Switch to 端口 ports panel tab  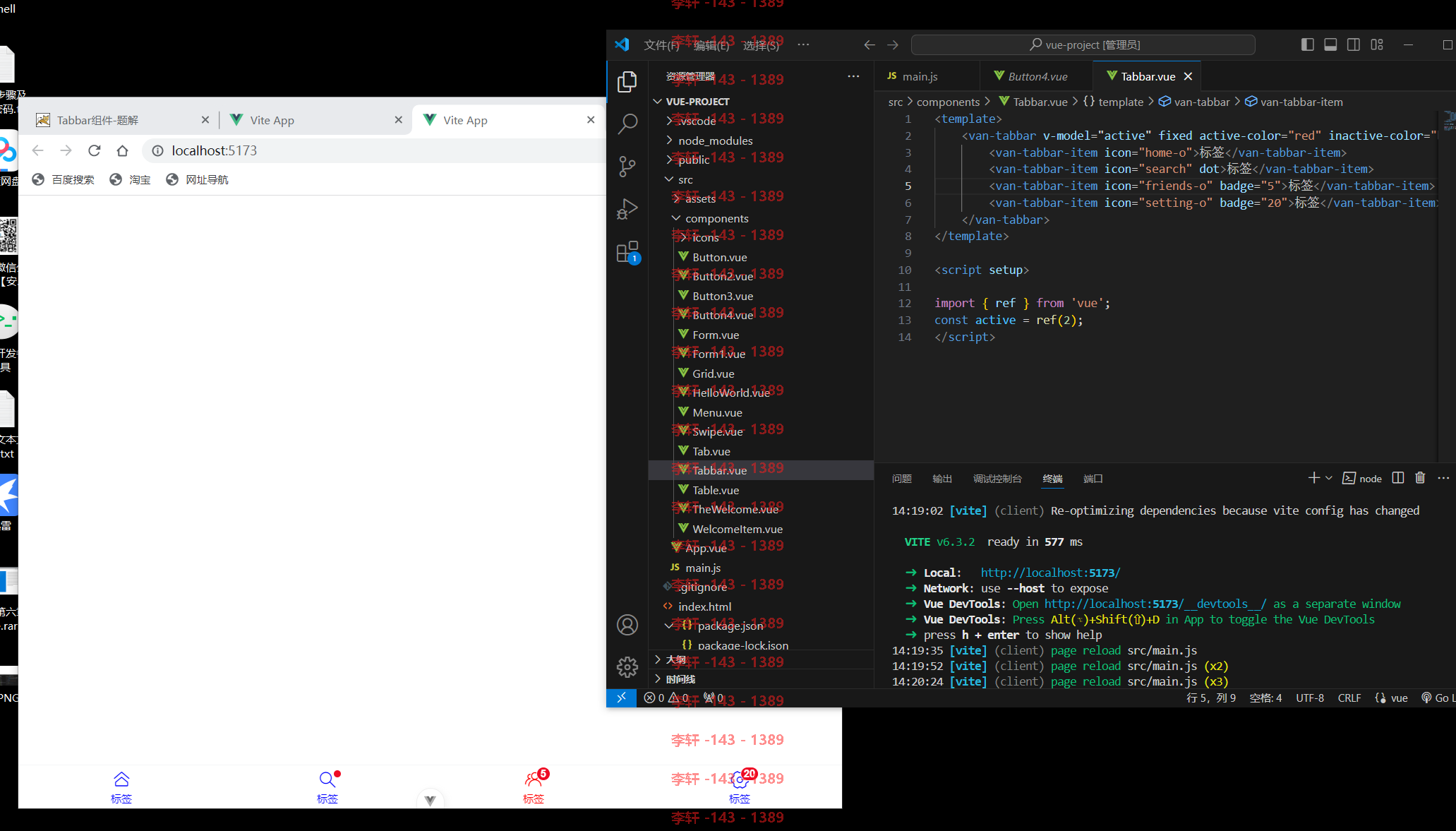(x=1093, y=479)
